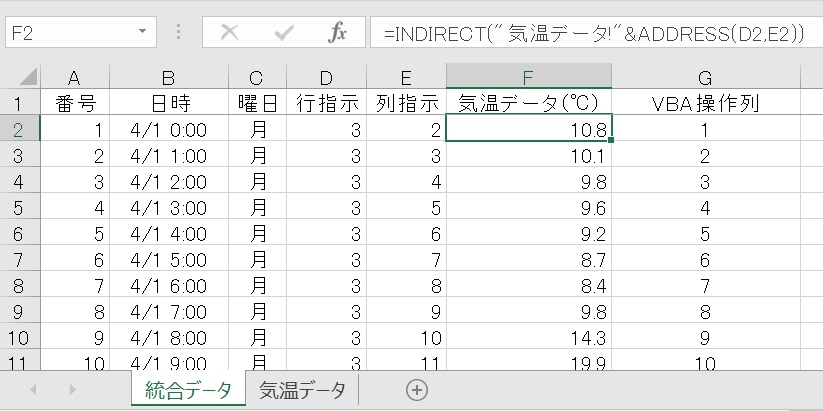823x411 pixels.
Task: Select the cell with 4/1 5:00
Action: click(169, 259)
